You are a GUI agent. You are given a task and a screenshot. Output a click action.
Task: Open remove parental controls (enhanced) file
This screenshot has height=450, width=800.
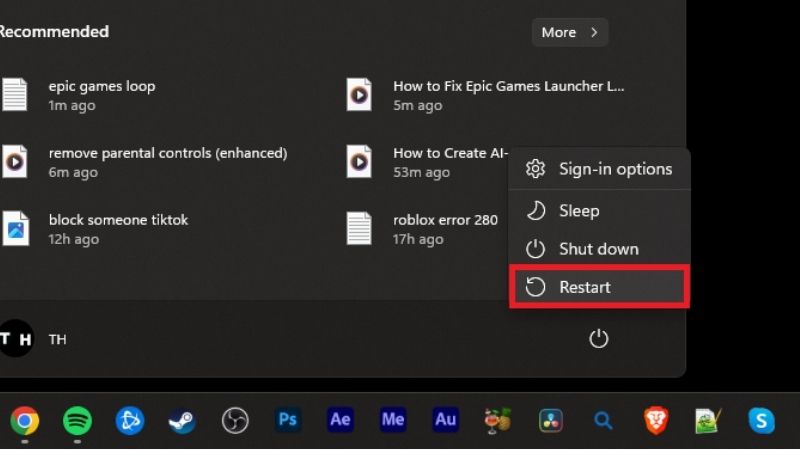144,162
